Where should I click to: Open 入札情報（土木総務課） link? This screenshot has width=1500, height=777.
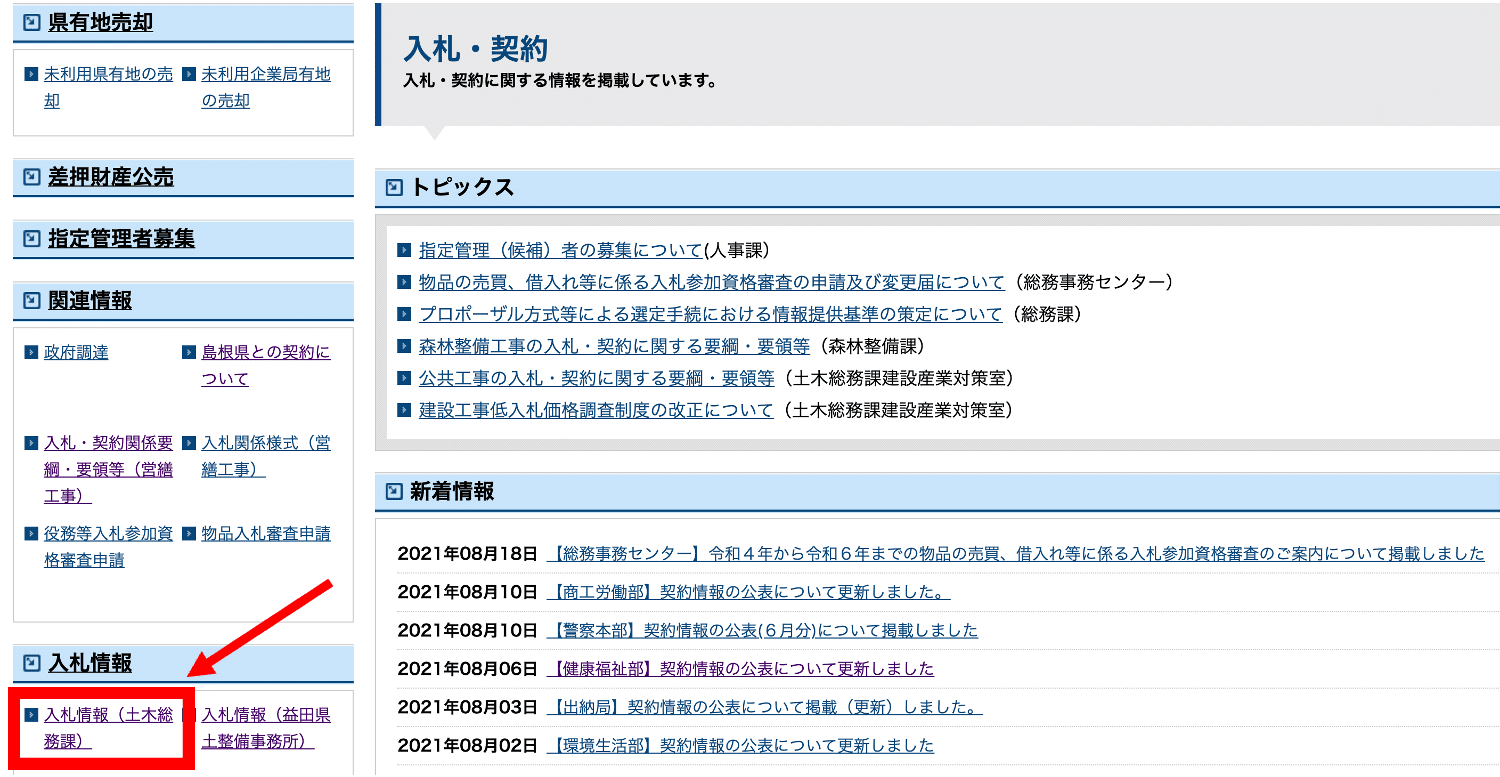108,728
